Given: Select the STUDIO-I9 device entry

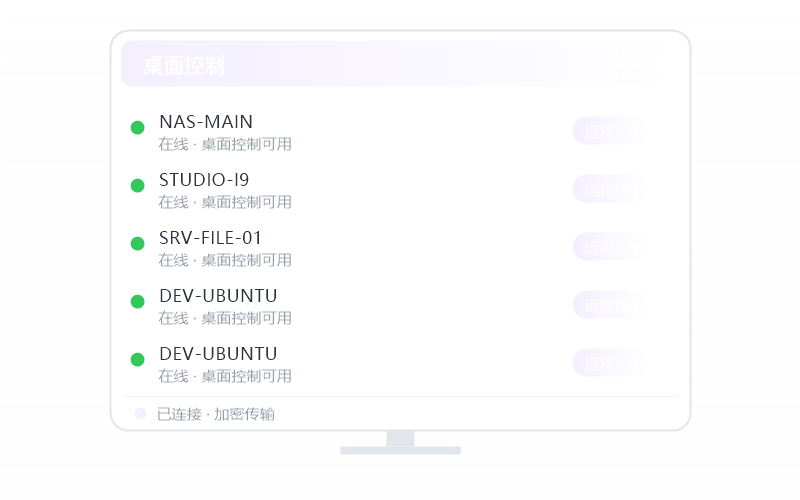Looking at the screenshot, I should pos(204,180).
